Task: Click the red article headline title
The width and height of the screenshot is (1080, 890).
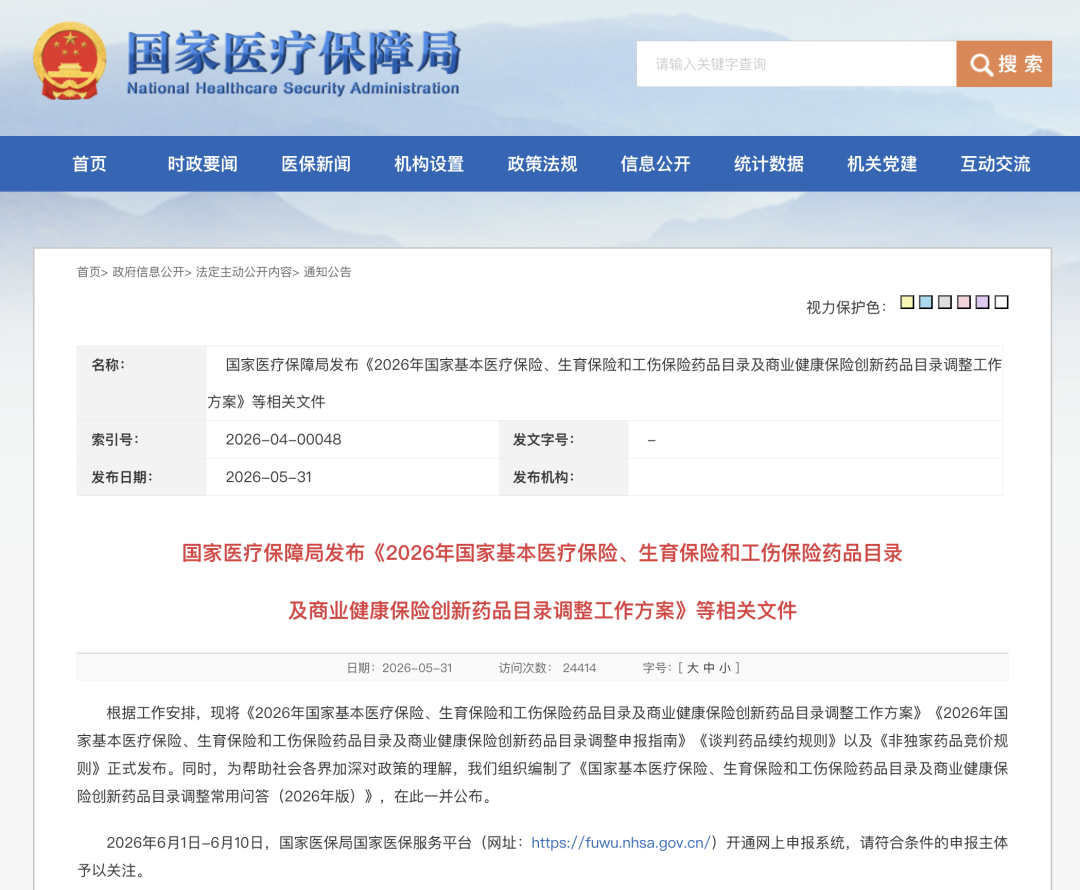Action: pyautogui.click(x=542, y=581)
